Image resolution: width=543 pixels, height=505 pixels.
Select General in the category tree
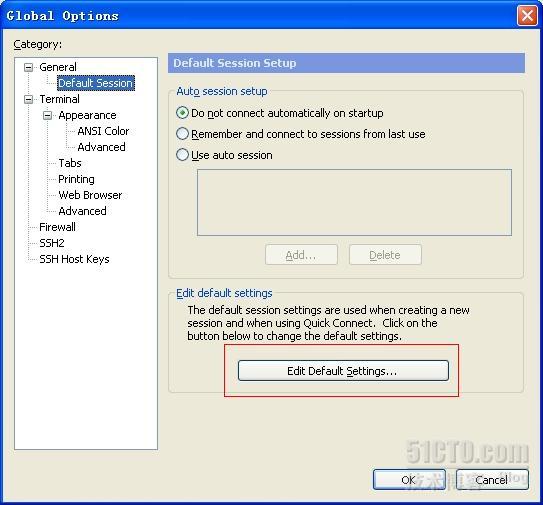pyautogui.click(x=58, y=67)
